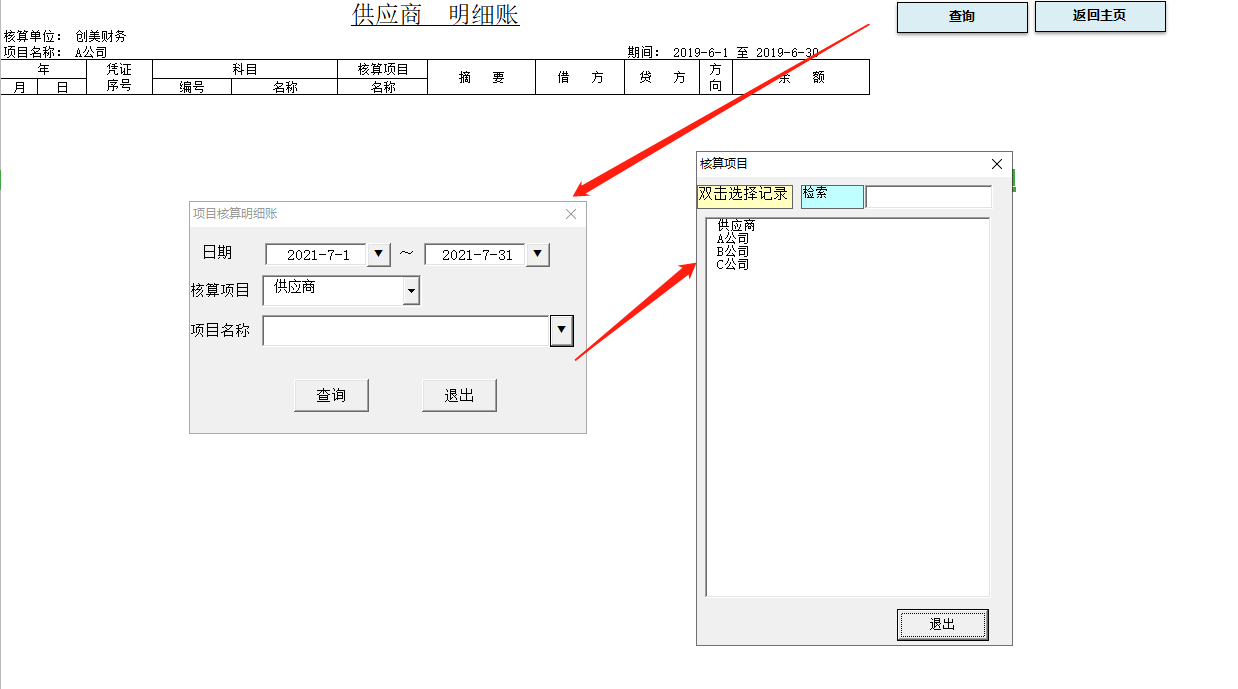Click the 供应商 明细账 title
This screenshot has height=689, width=1238.
click(435, 15)
